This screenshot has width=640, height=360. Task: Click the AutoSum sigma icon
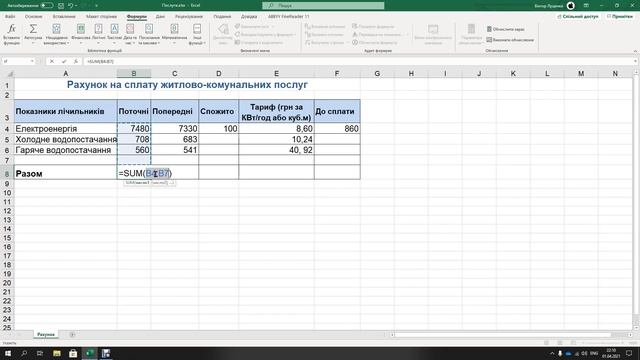pos(33,29)
